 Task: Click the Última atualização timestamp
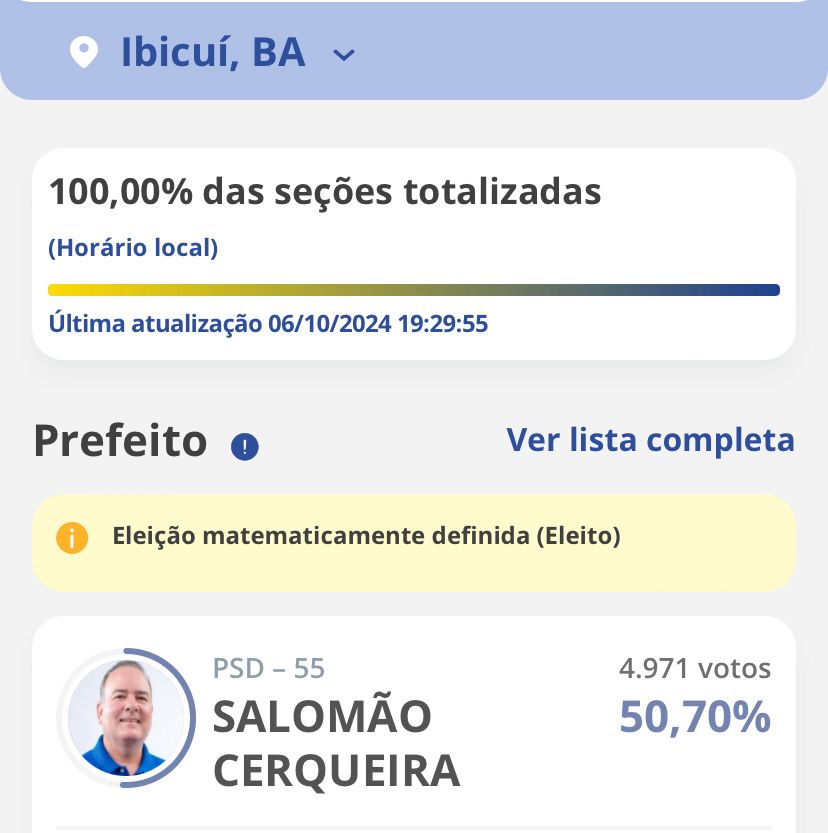tap(268, 324)
